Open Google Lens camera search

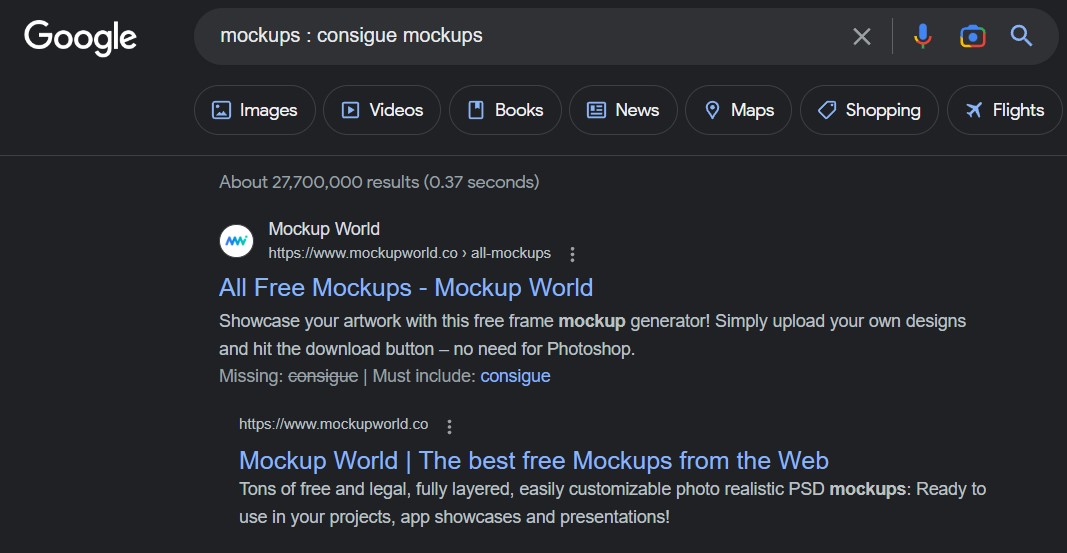click(x=972, y=36)
